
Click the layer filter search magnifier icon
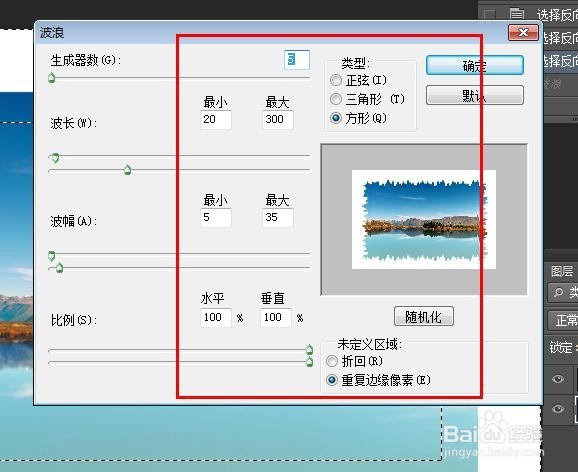click(x=558, y=292)
